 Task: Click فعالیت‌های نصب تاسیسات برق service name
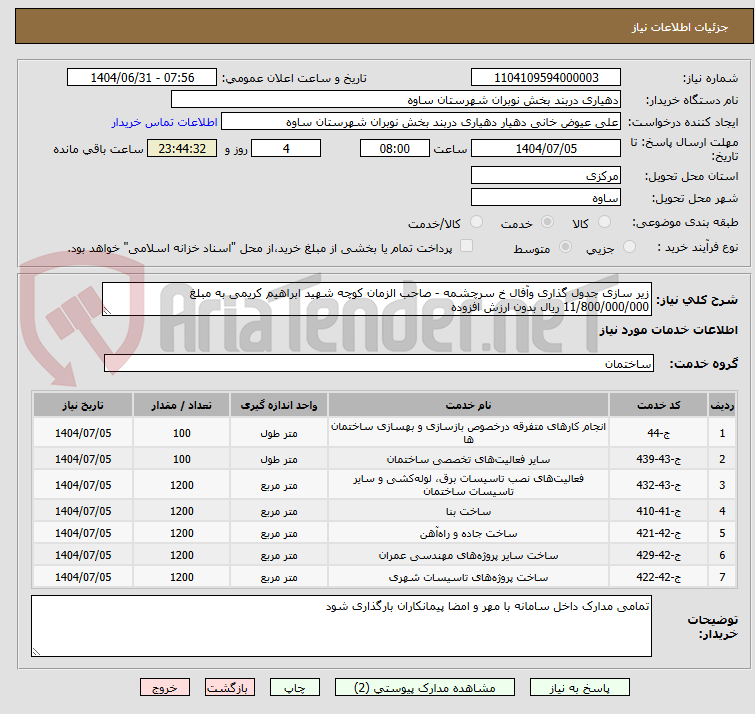click(x=469, y=485)
